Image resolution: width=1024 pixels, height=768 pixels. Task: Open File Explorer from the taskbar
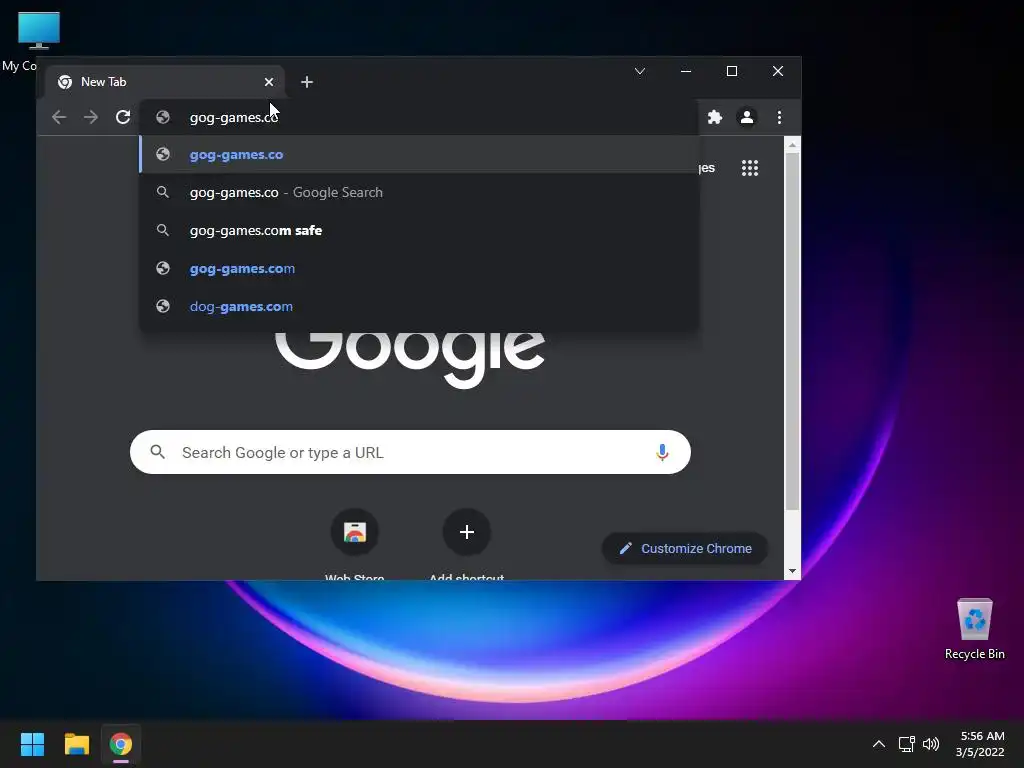click(x=76, y=744)
